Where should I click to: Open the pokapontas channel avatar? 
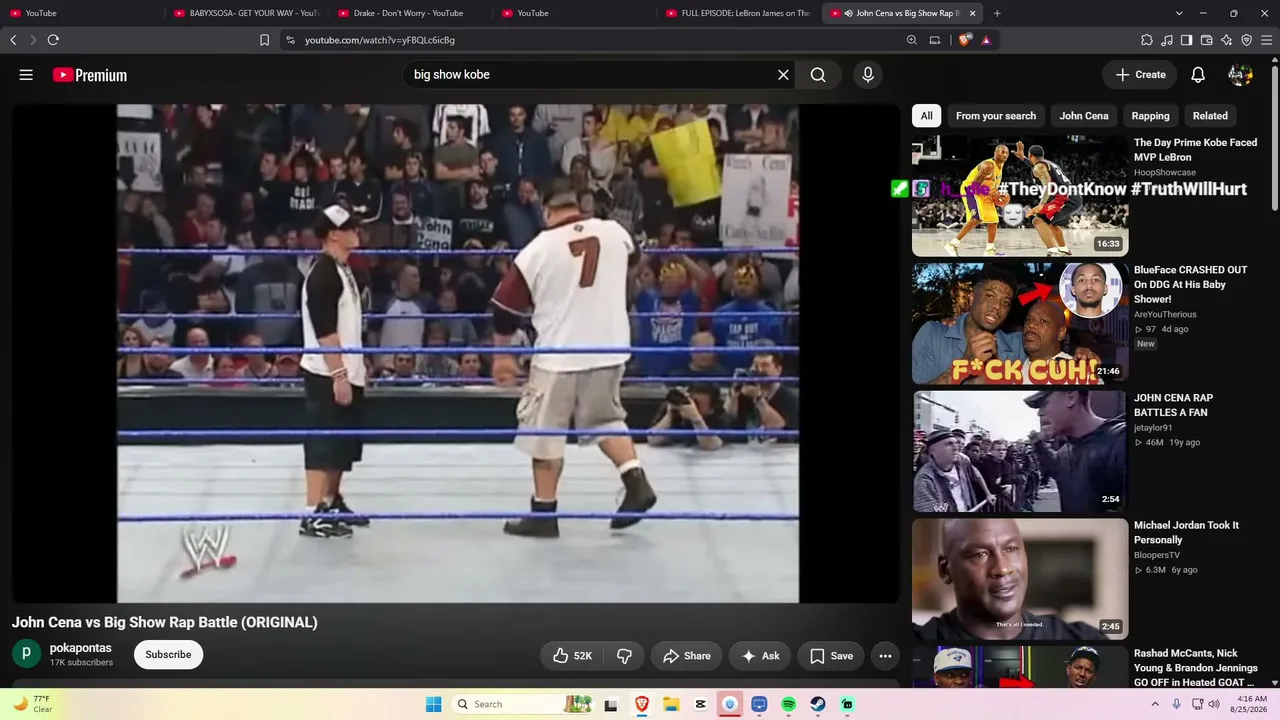pos(26,654)
